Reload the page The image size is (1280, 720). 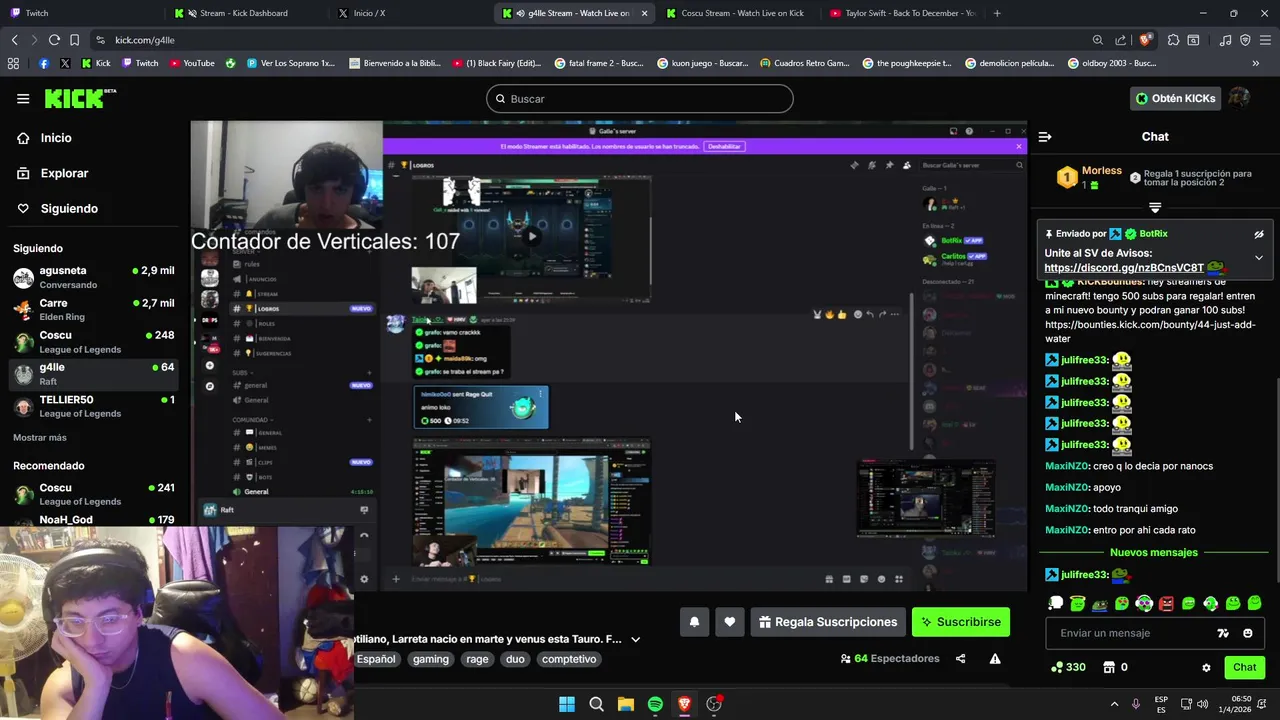54,40
